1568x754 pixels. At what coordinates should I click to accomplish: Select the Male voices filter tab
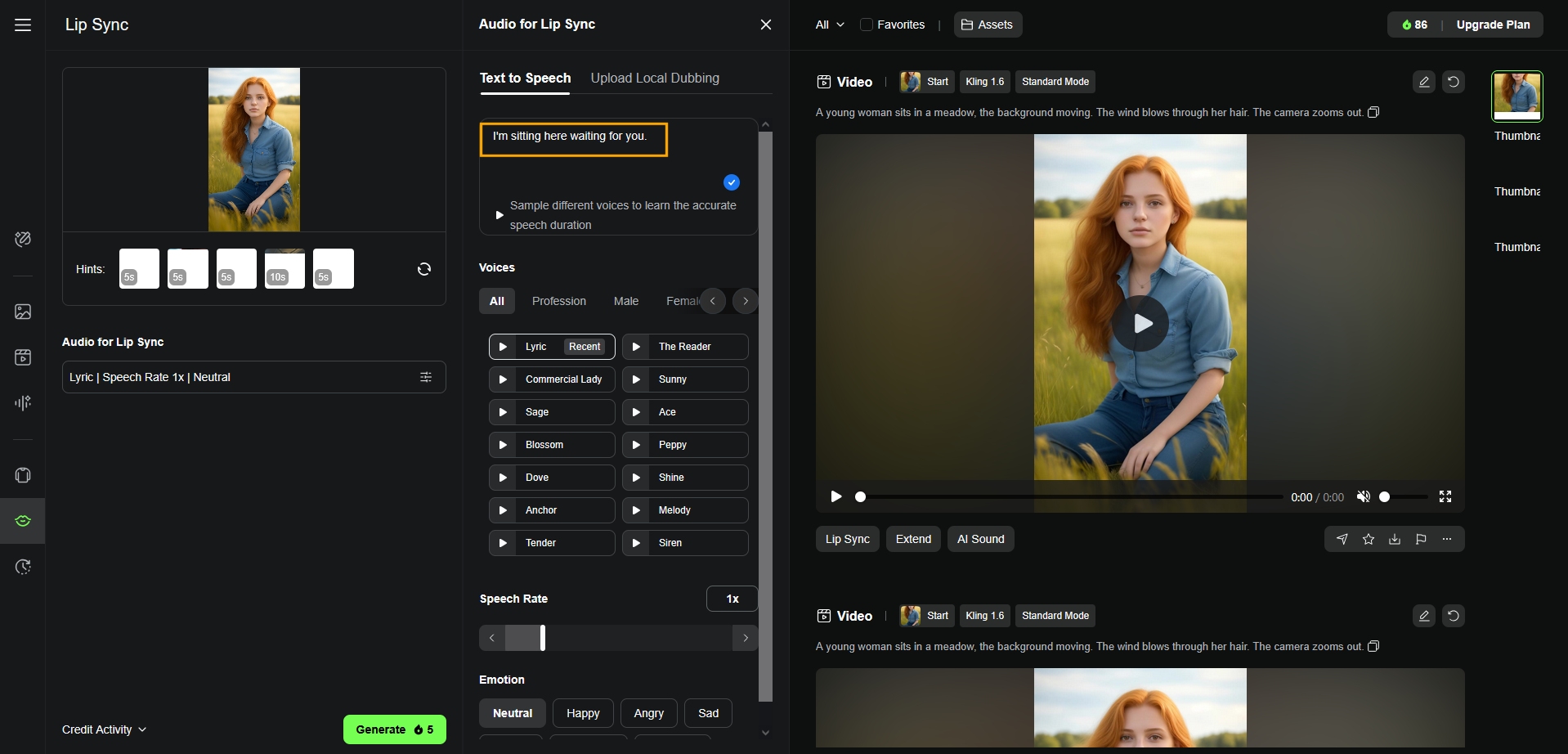(625, 301)
